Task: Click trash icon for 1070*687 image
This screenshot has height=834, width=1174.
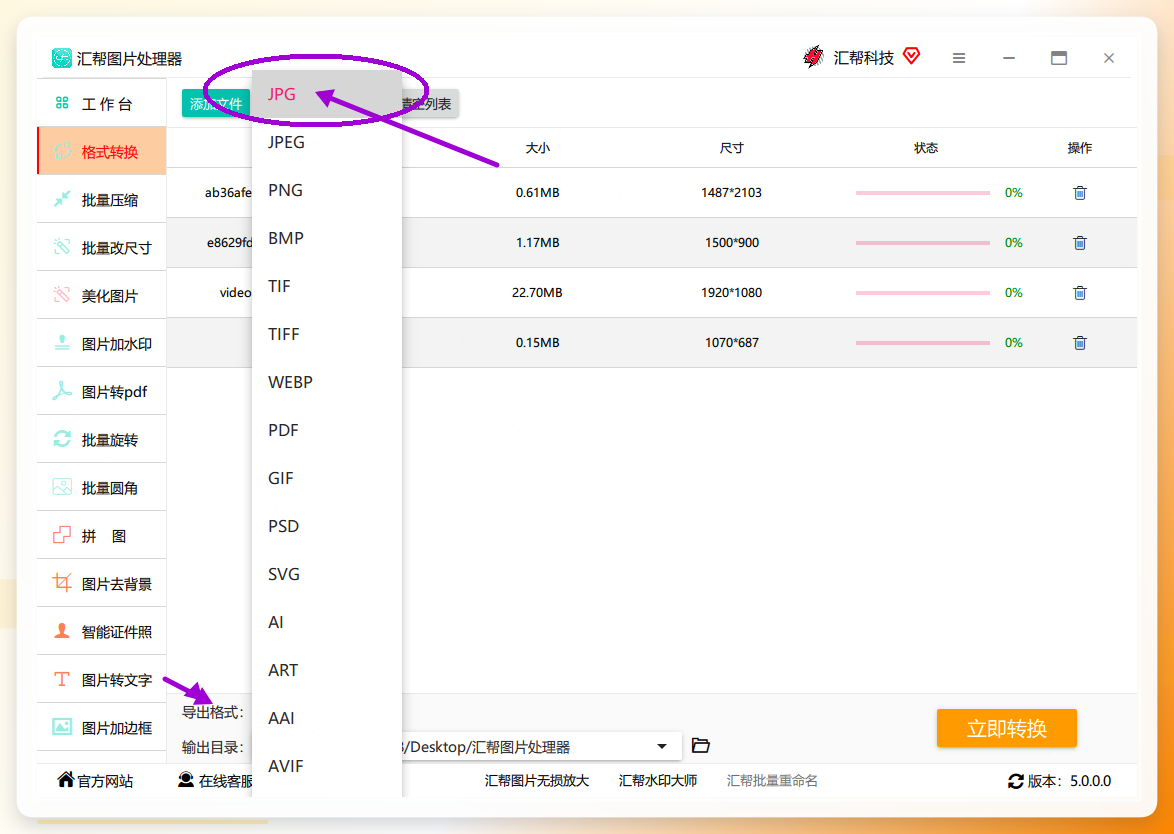Action: coord(1080,343)
